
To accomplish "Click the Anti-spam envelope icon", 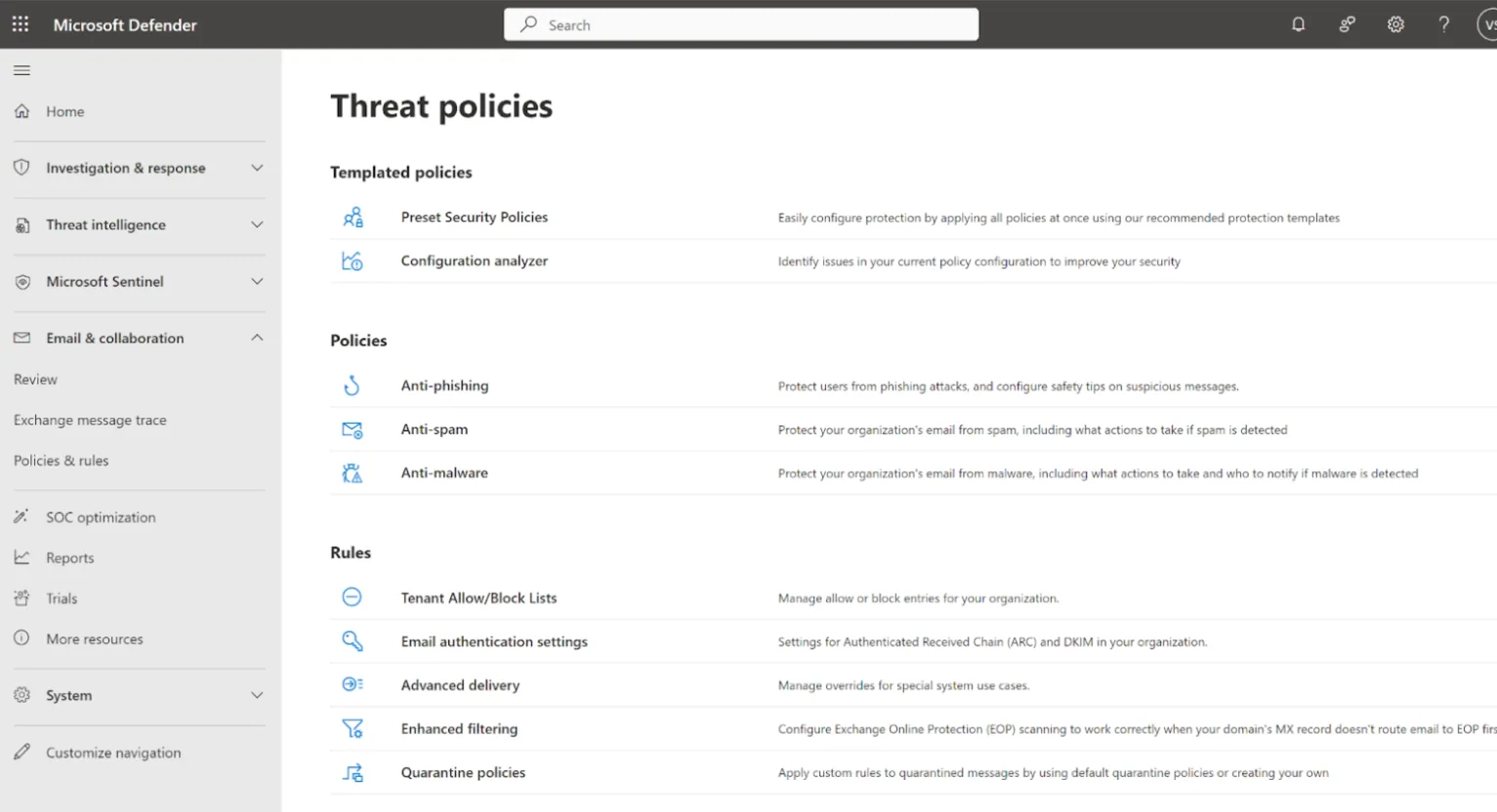I will [x=353, y=429].
